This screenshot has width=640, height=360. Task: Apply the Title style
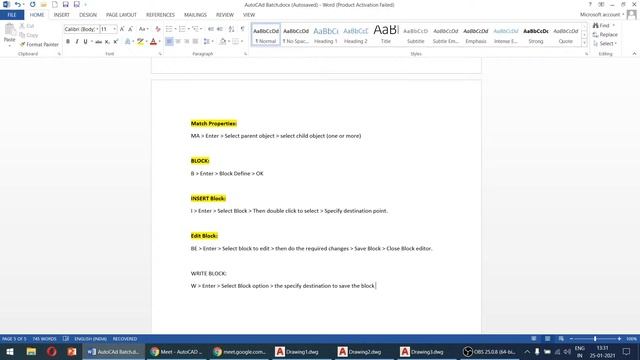[x=386, y=35]
